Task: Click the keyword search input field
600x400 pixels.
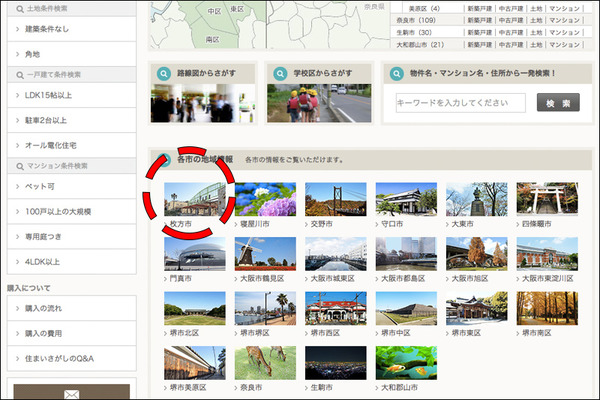Action: pos(460,103)
